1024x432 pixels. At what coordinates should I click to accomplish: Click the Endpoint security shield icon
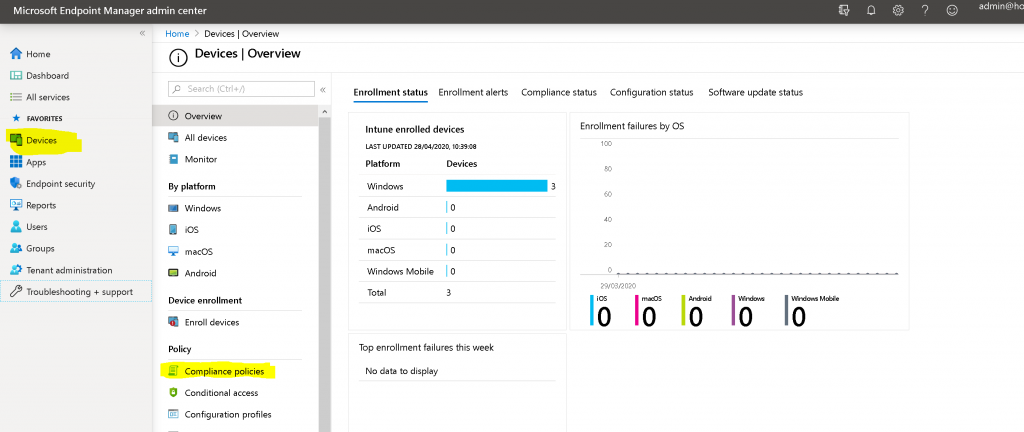[16, 183]
